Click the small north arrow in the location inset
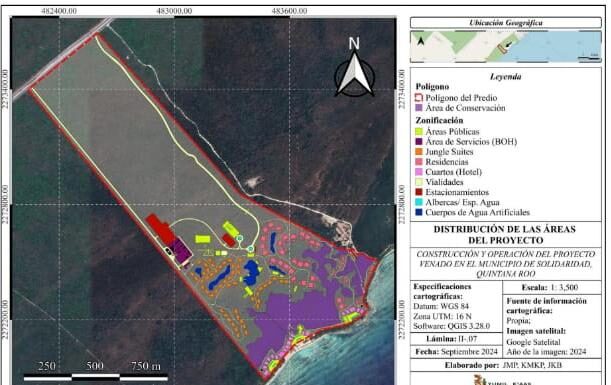The height and width of the screenshot is (385, 611). pyautogui.click(x=421, y=41)
